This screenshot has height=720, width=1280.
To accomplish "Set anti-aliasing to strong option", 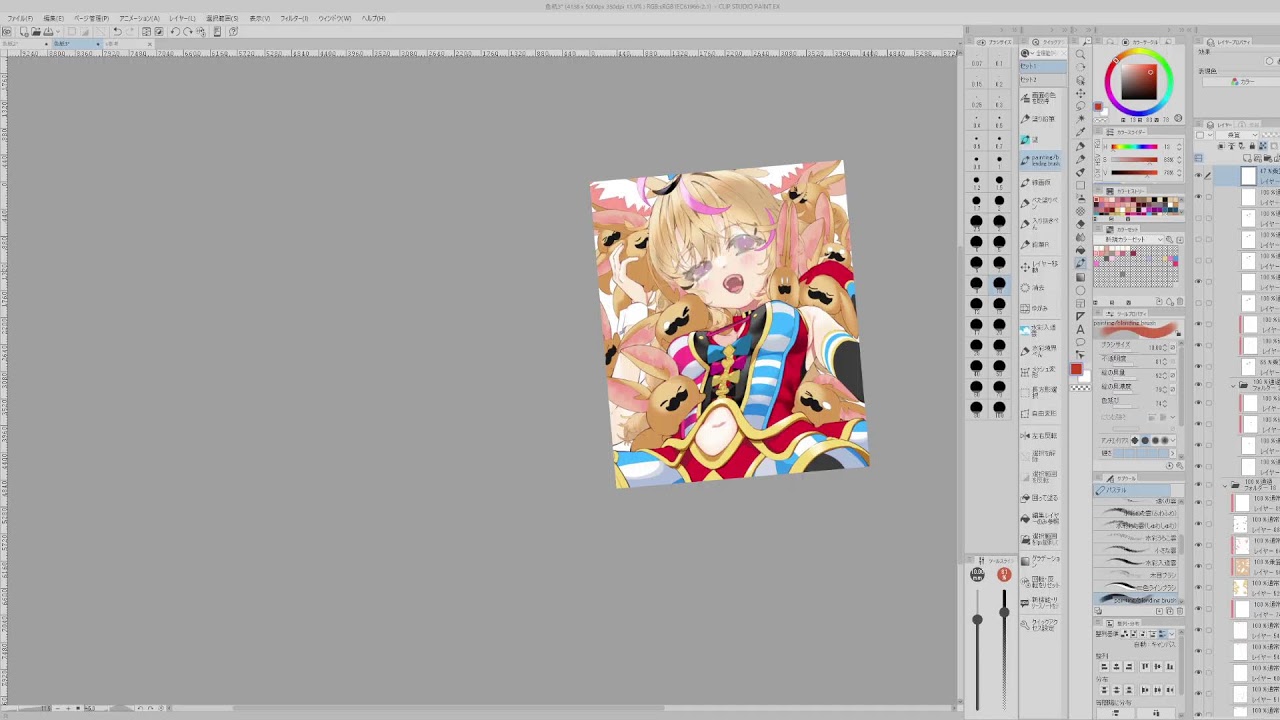I will click(1166, 440).
